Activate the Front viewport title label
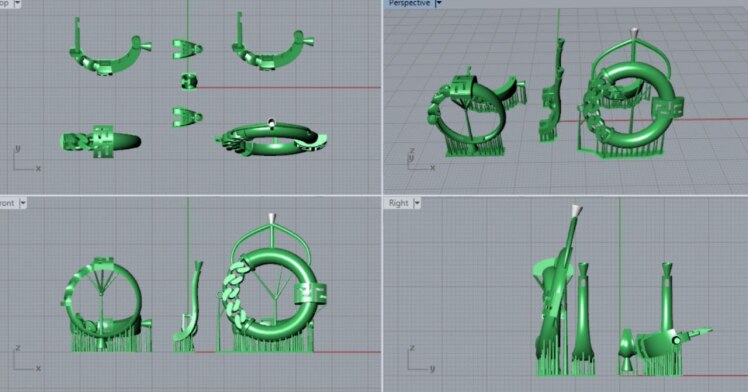Viewport: 748px width, 392px height. [7, 203]
